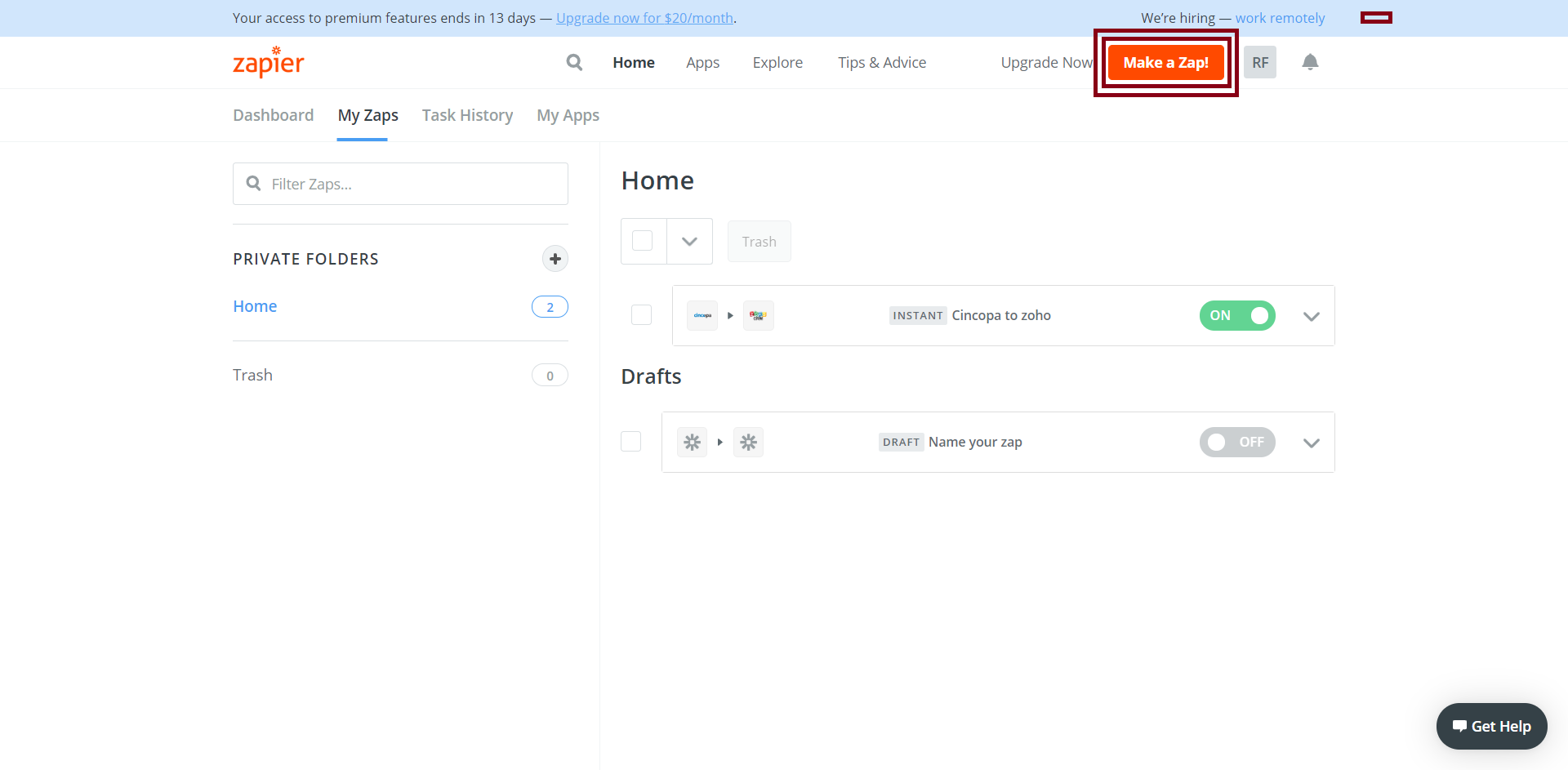
Task: Click the draft zap action placeholder icon
Action: tap(748, 442)
